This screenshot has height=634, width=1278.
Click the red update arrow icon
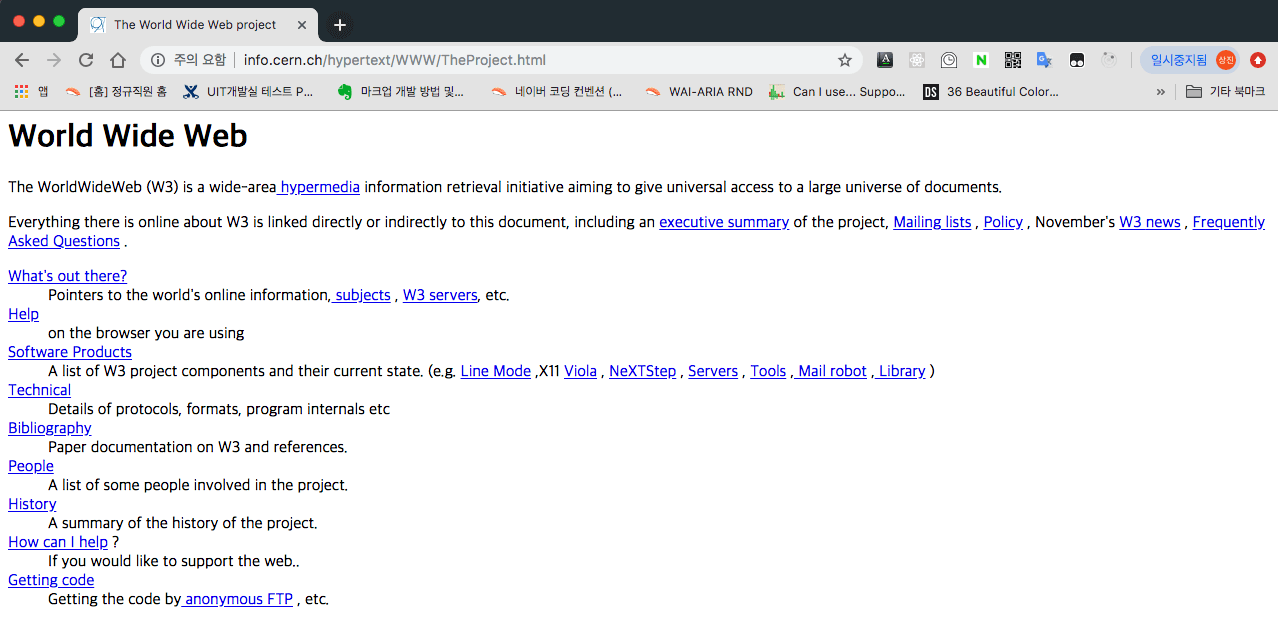(x=1258, y=60)
